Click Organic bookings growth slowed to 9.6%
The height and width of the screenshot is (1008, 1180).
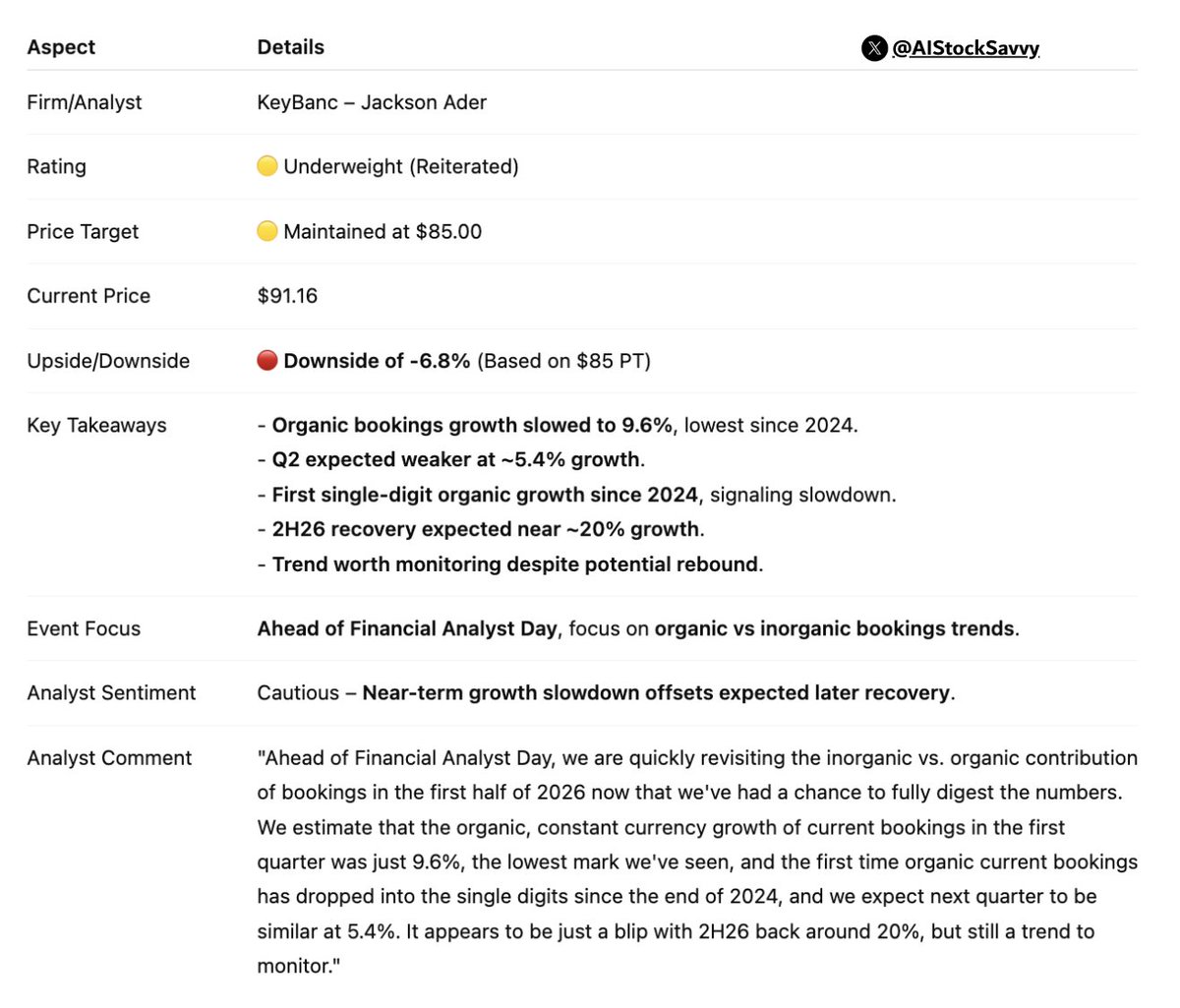pos(472,426)
